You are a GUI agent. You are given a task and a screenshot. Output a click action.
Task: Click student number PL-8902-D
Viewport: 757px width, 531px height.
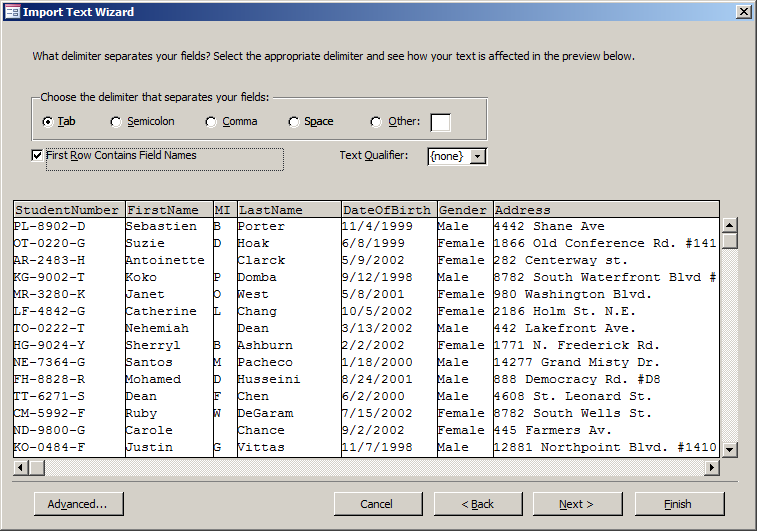click(x=50, y=226)
